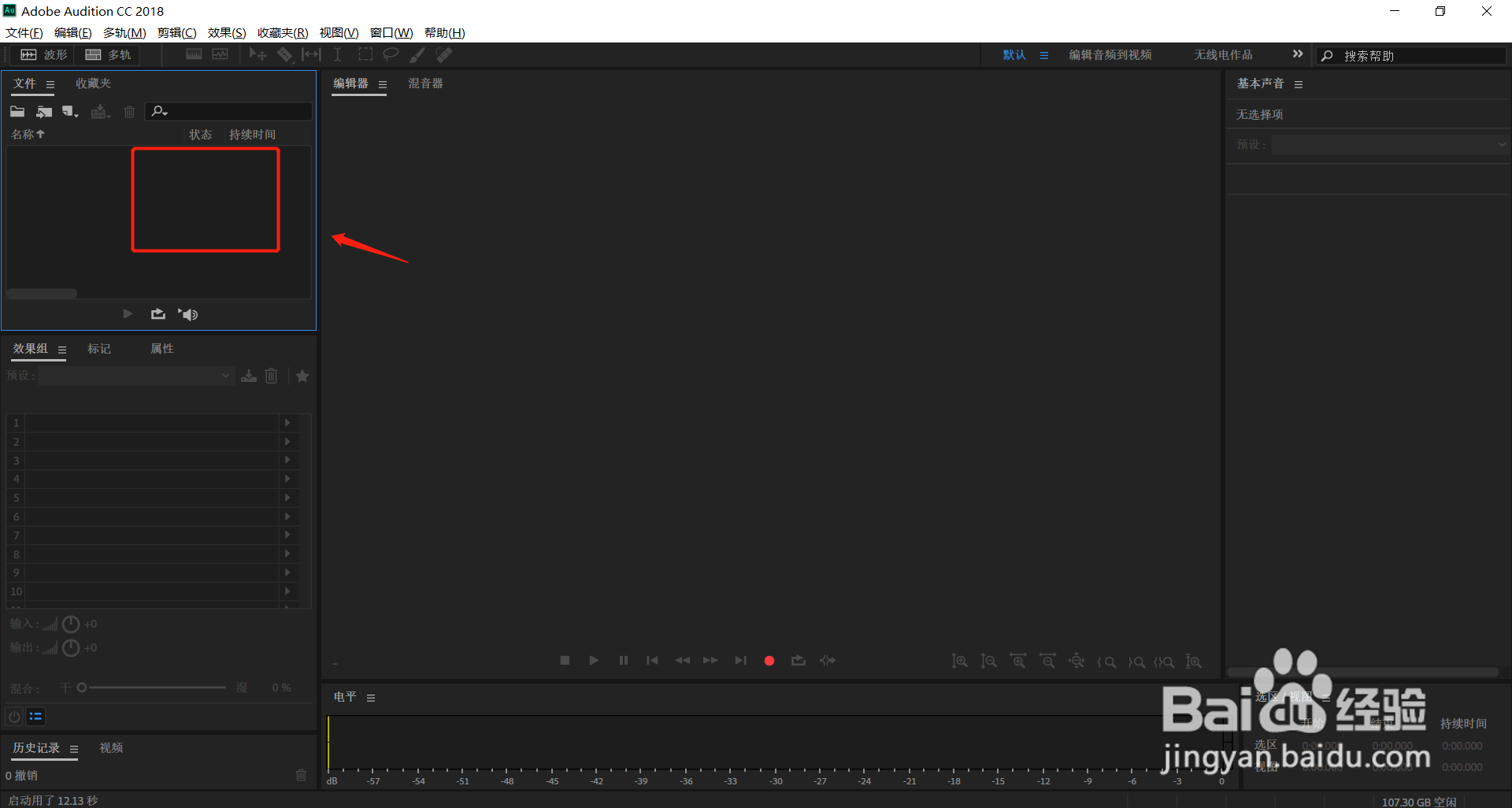
Task: Select the Razor tool
Action: coord(285,54)
